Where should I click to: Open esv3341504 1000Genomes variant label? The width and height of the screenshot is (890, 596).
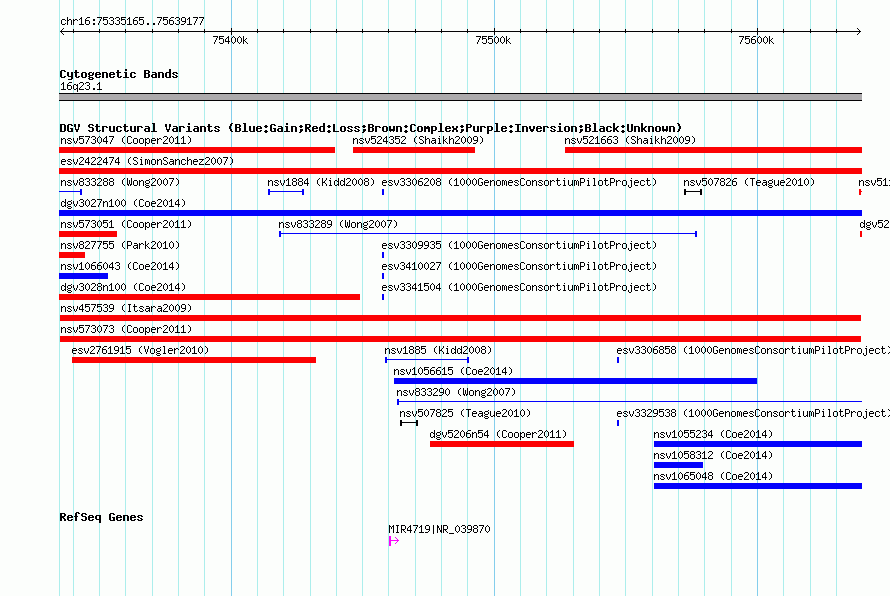pyautogui.click(x=519, y=287)
